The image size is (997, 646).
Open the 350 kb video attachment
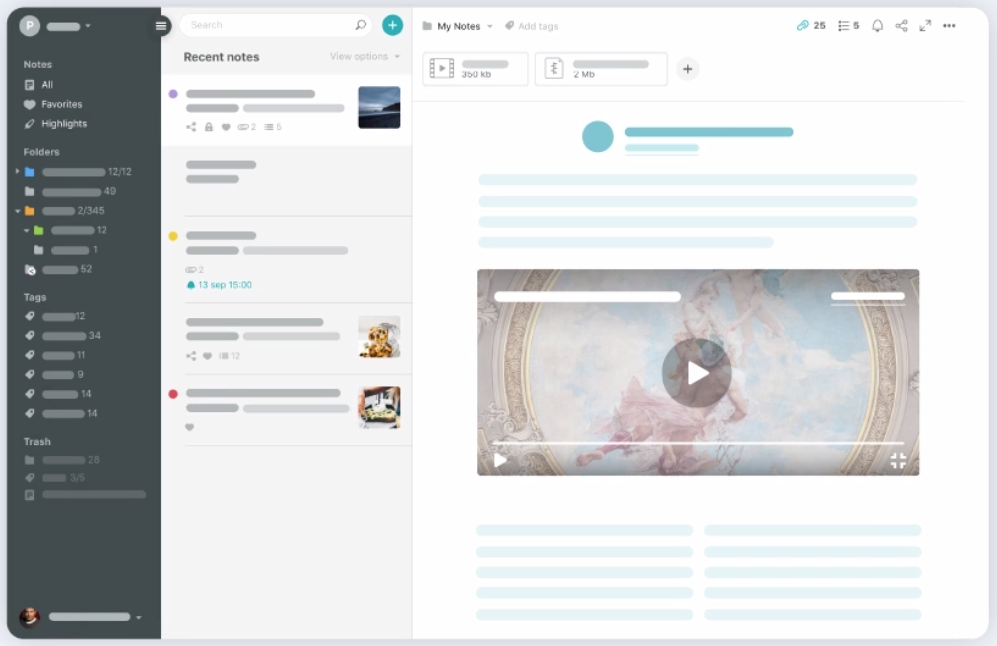click(475, 69)
